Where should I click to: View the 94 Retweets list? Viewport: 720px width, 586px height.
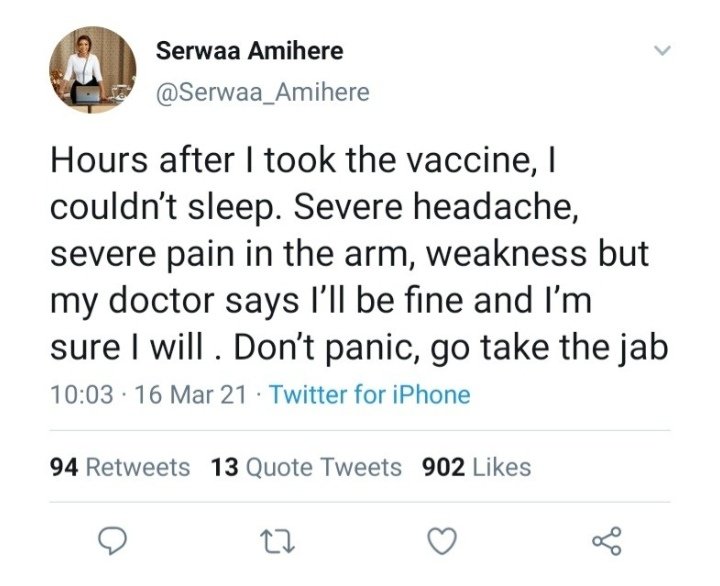click(120, 467)
